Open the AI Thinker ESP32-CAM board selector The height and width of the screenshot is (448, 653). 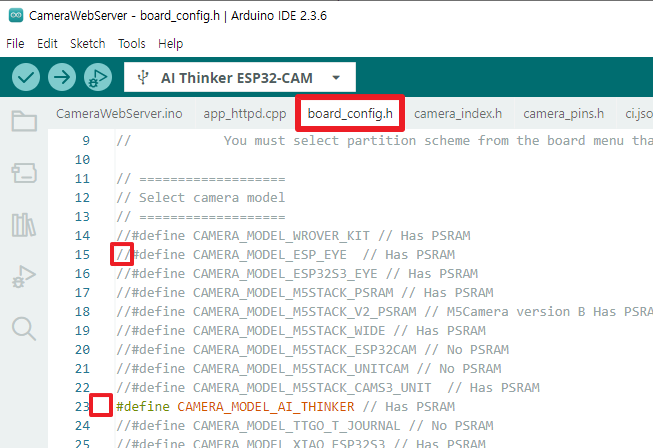[x=240, y=77]
